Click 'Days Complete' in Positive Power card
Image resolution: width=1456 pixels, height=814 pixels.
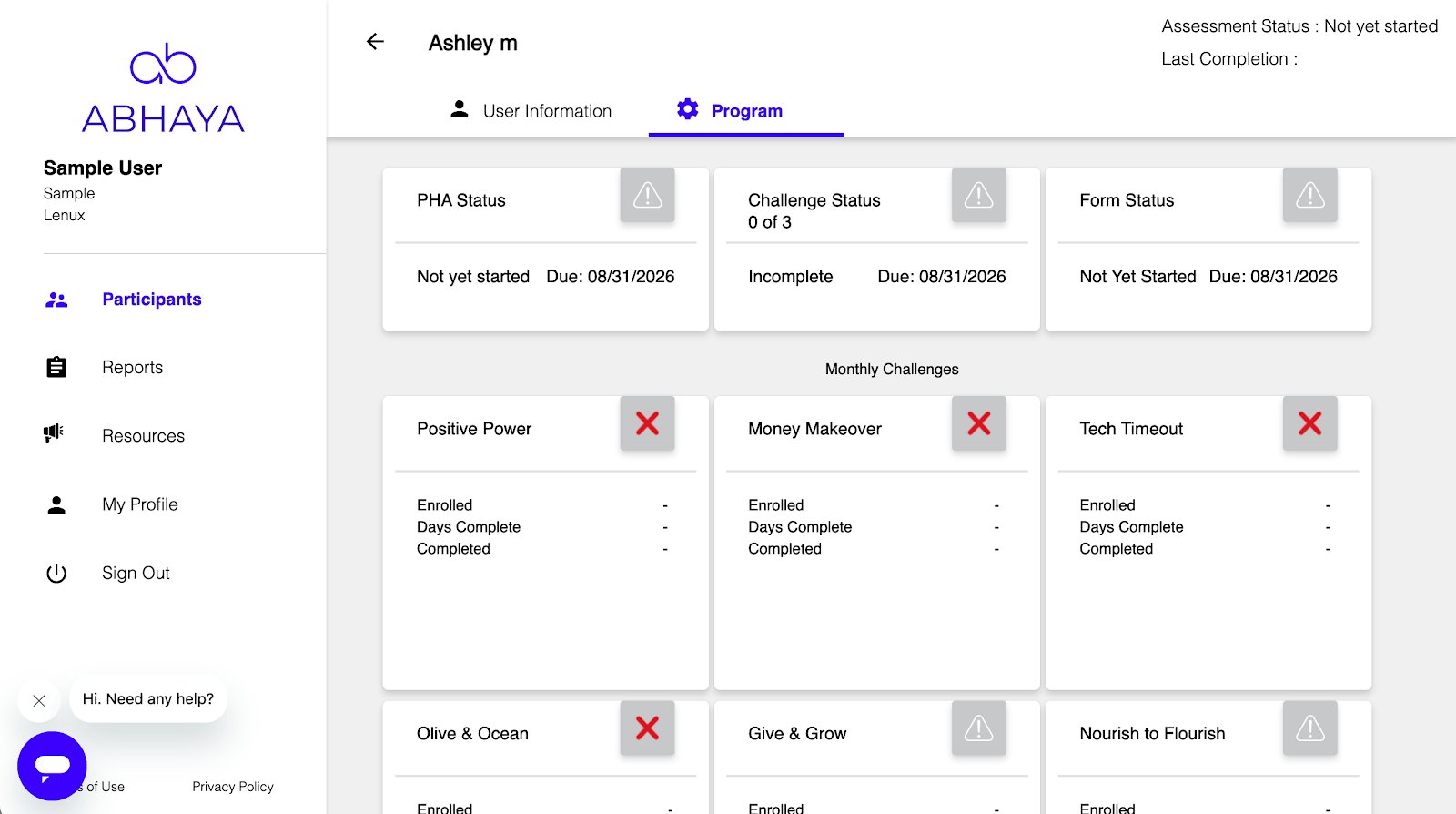(x=469, y=527)
